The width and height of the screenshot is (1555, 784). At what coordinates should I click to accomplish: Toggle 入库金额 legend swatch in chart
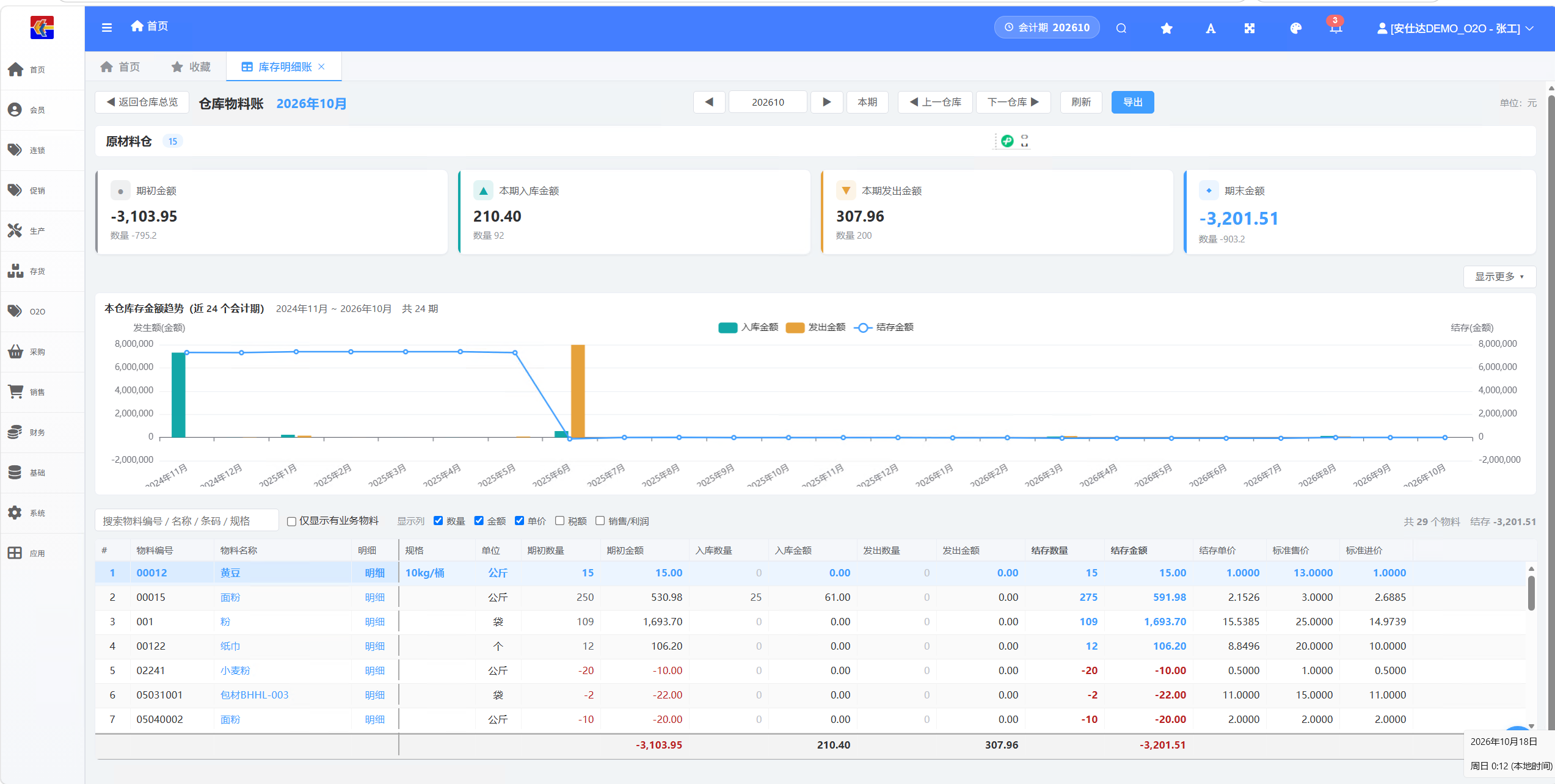click(728, 328)
